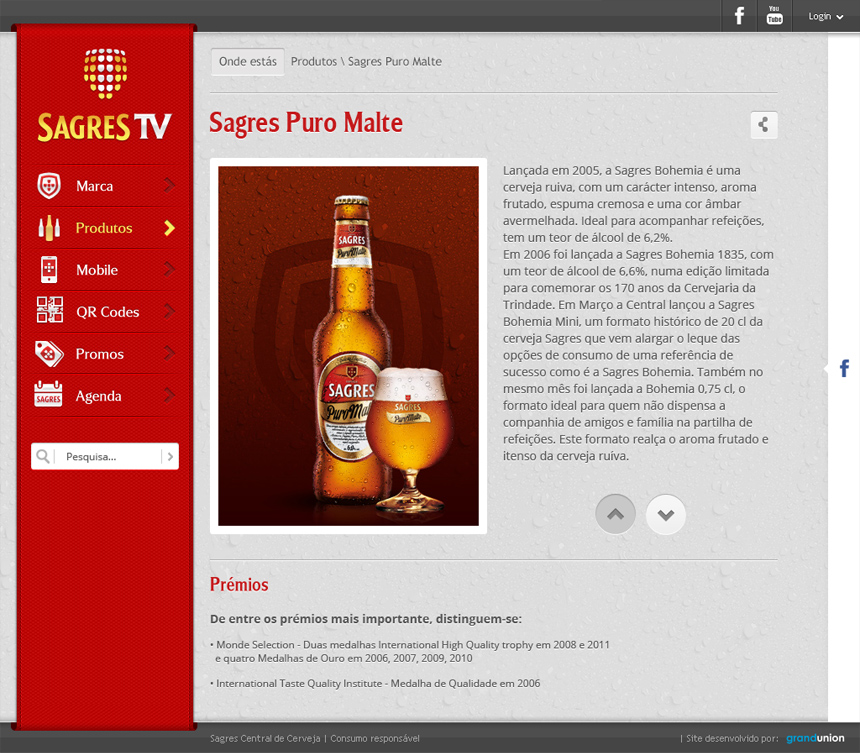Submit search with the arrow button

click(x=171, y=456)
